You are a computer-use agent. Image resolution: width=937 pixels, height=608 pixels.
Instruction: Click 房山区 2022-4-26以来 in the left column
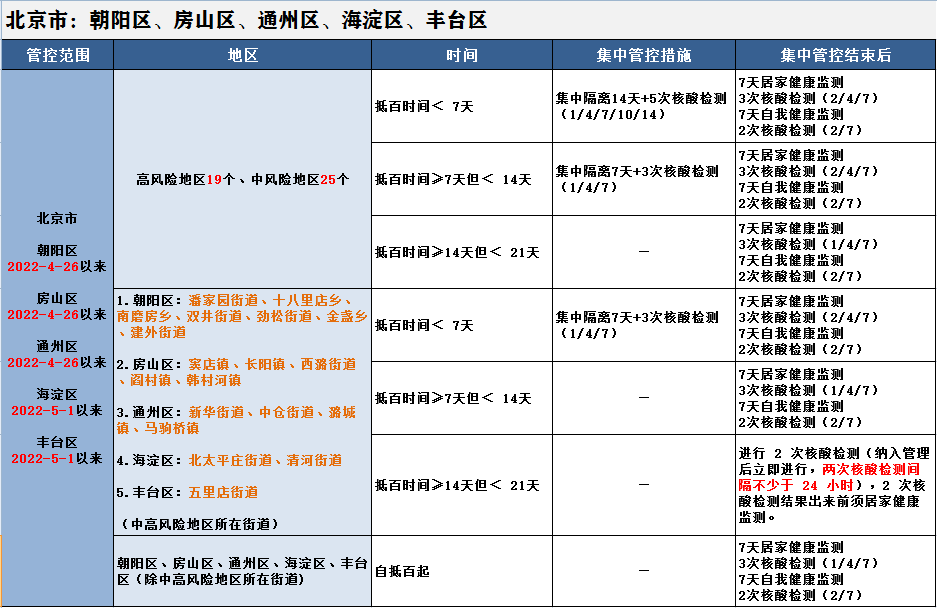(x=57, y=306)
